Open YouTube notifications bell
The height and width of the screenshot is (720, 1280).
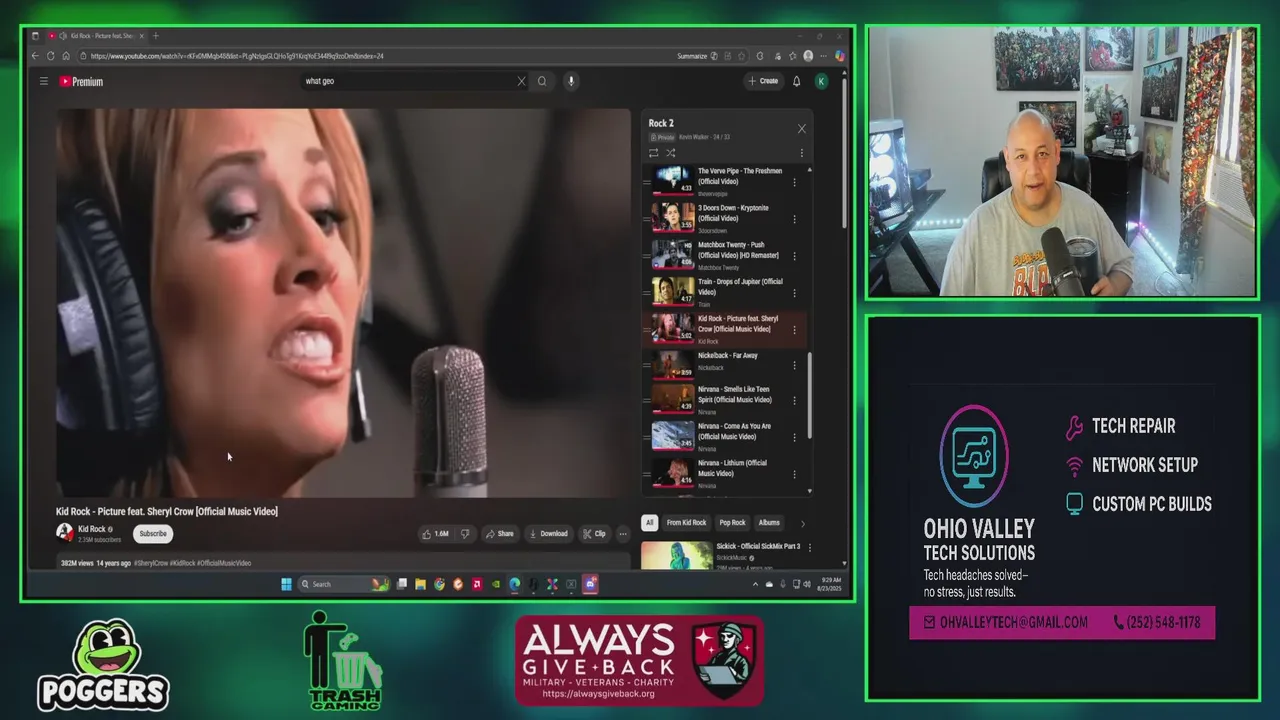click(x=797, y=81)
